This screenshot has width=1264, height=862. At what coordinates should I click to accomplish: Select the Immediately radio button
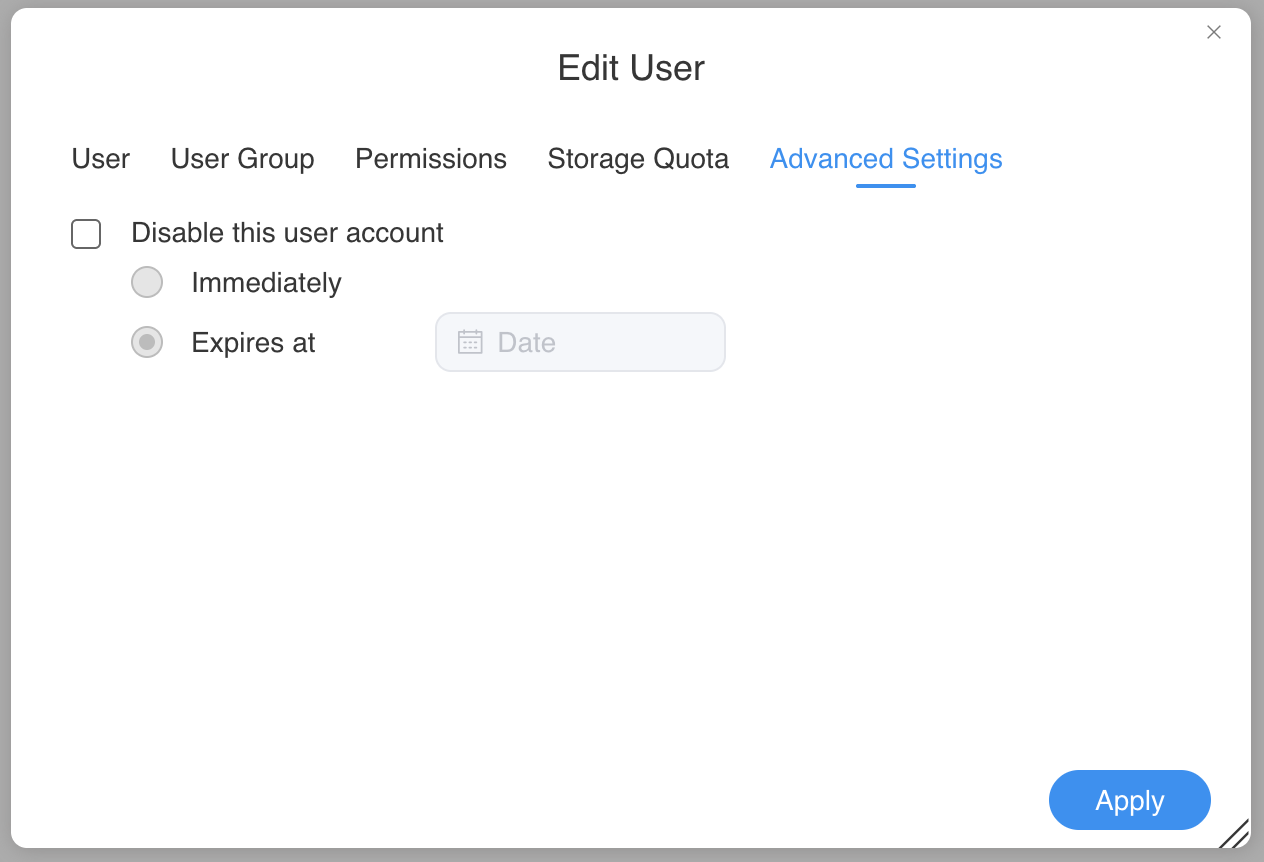[147, 283]
